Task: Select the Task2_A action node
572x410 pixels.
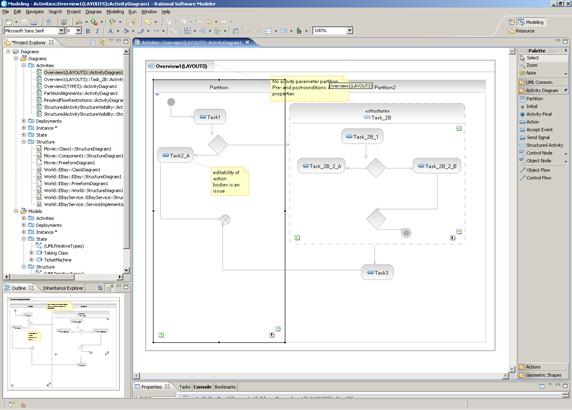Action: [x=175, y=155]
